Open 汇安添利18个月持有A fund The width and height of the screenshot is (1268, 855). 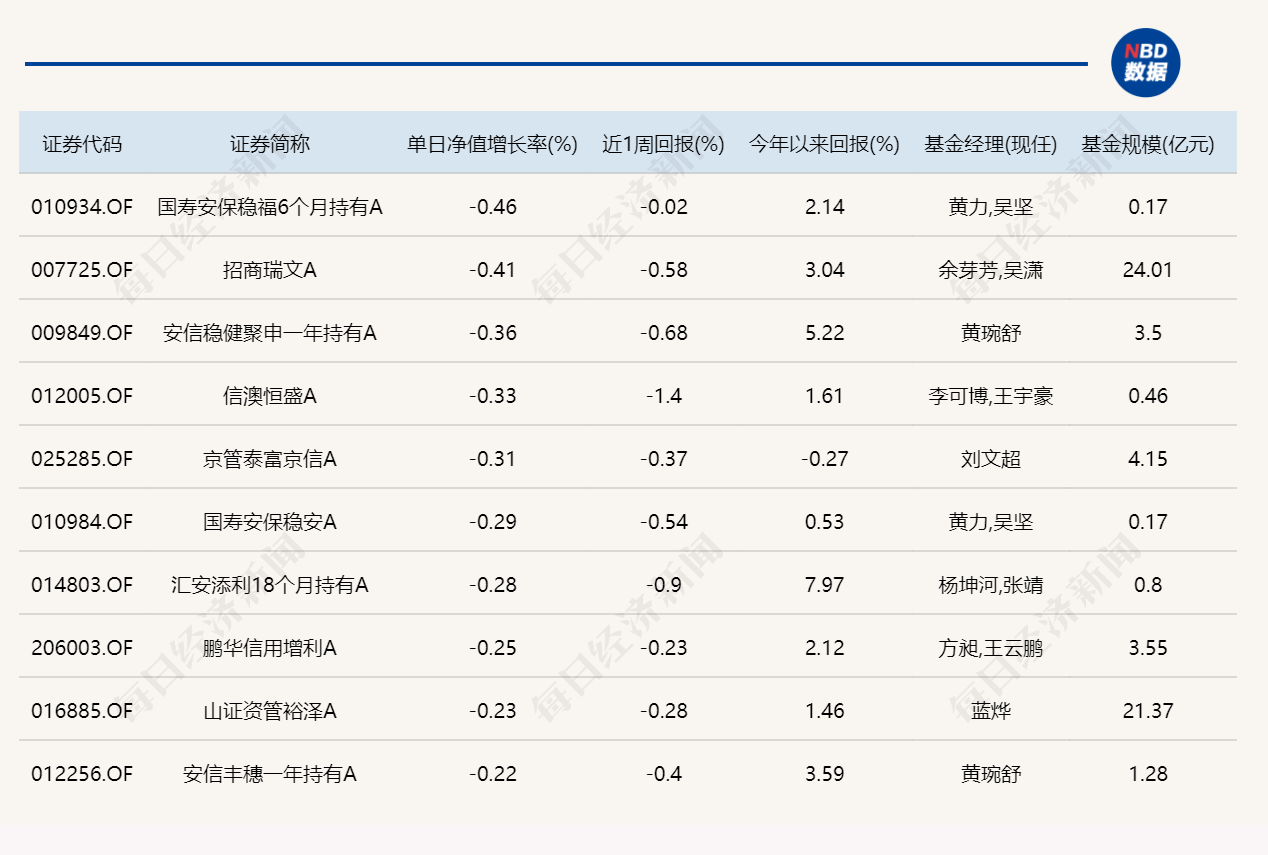click(269, 585)
